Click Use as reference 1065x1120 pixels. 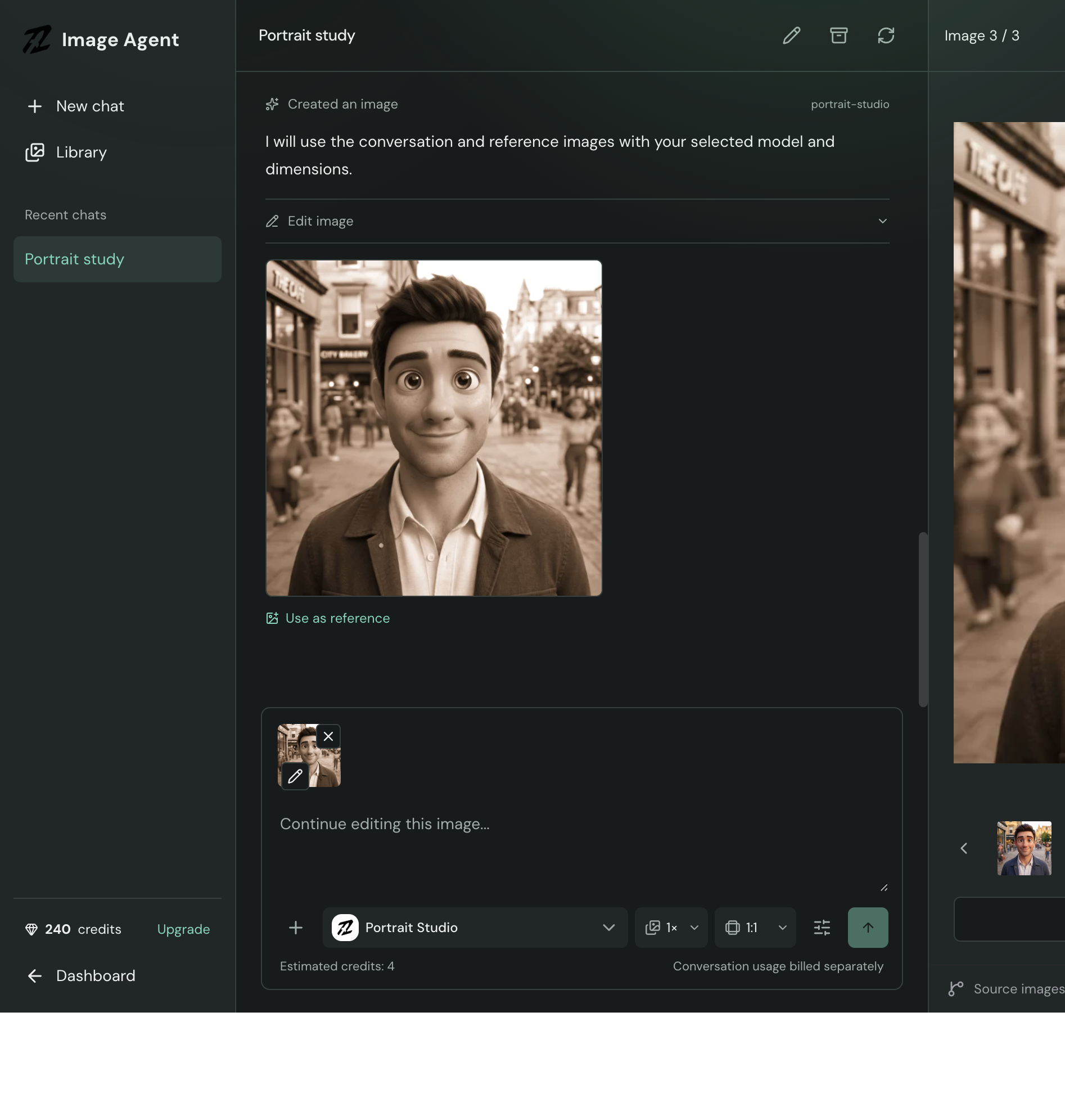328,618
